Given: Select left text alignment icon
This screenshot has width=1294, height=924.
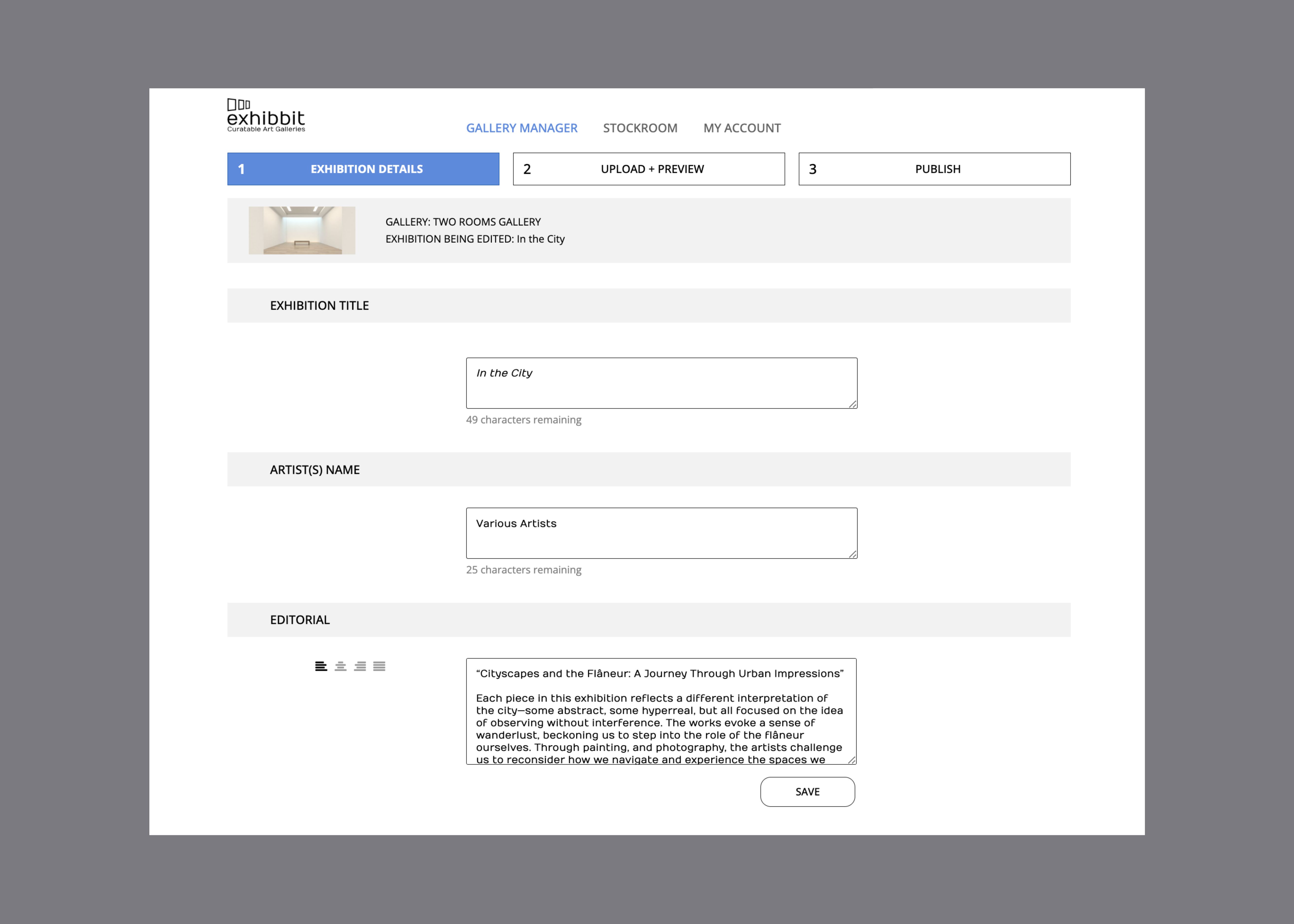Looking at the screenshot, I should 321,666.
